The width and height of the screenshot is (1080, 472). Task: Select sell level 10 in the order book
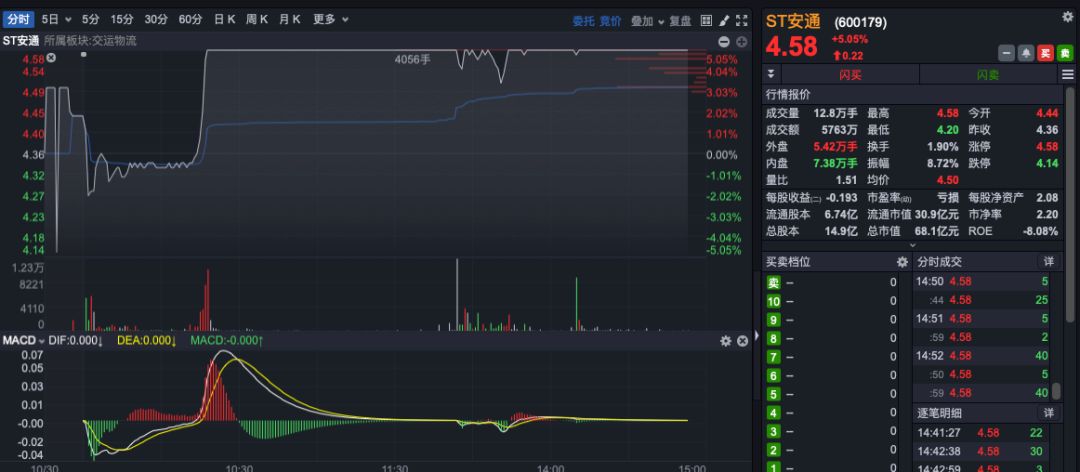(773, 301)
